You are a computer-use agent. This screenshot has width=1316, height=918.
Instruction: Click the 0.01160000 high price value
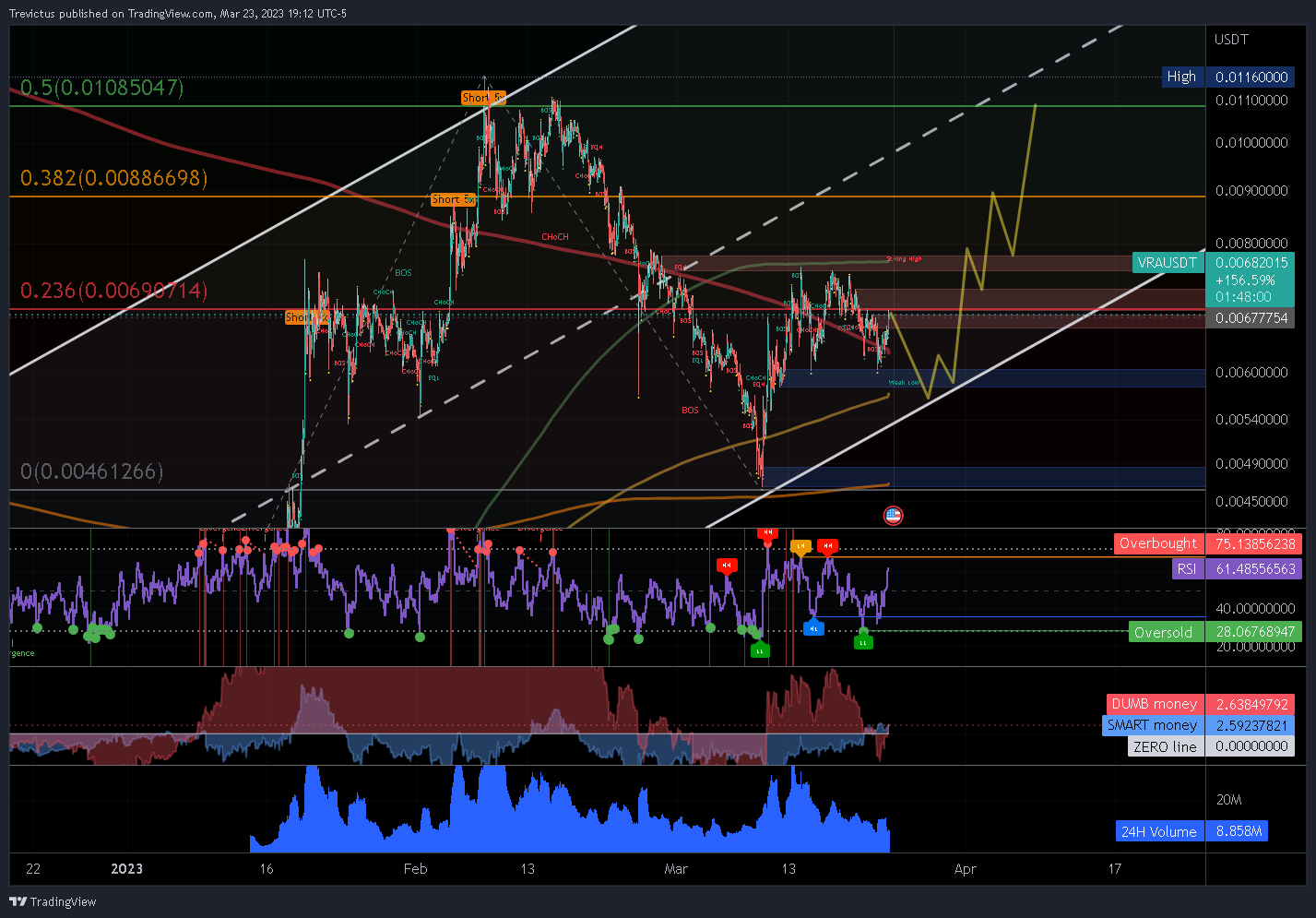coord(1251,77)
